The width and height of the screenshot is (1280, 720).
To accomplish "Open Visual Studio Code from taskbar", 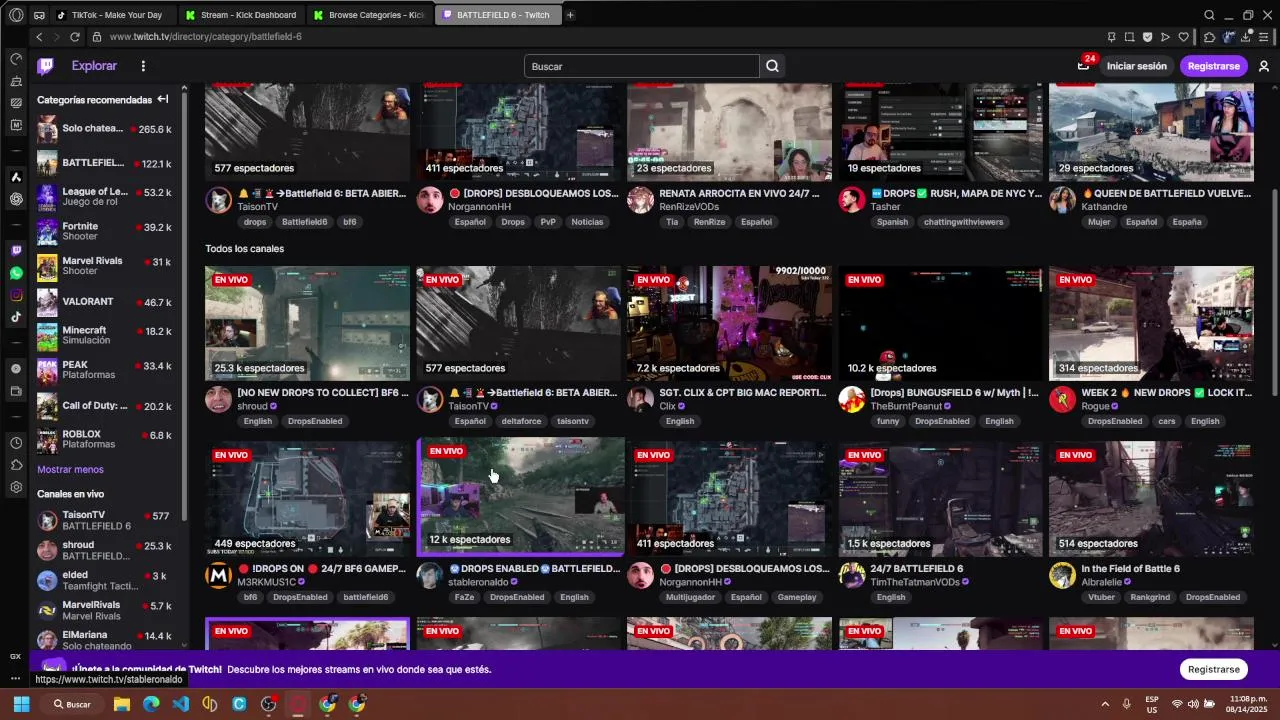I will pyautogui.click(x=180, y=704).
